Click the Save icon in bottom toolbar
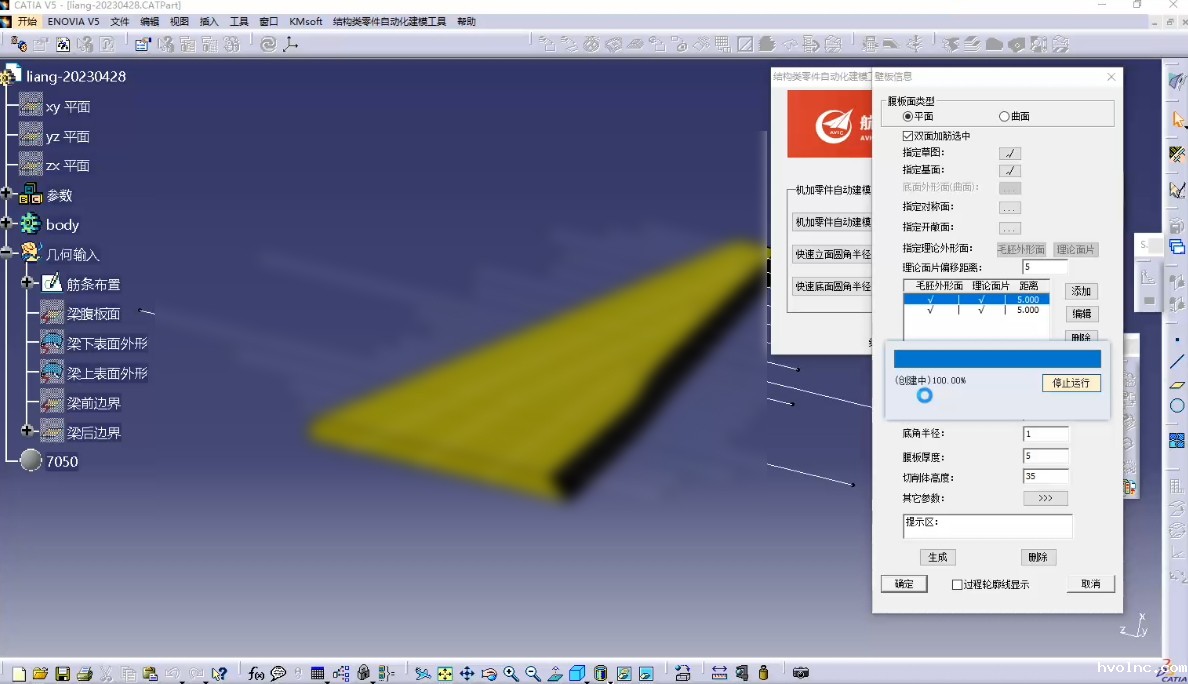 (x=62, y=674)
